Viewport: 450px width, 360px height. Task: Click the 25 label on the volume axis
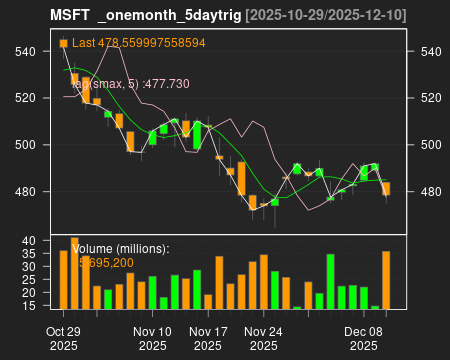[28, 280]
